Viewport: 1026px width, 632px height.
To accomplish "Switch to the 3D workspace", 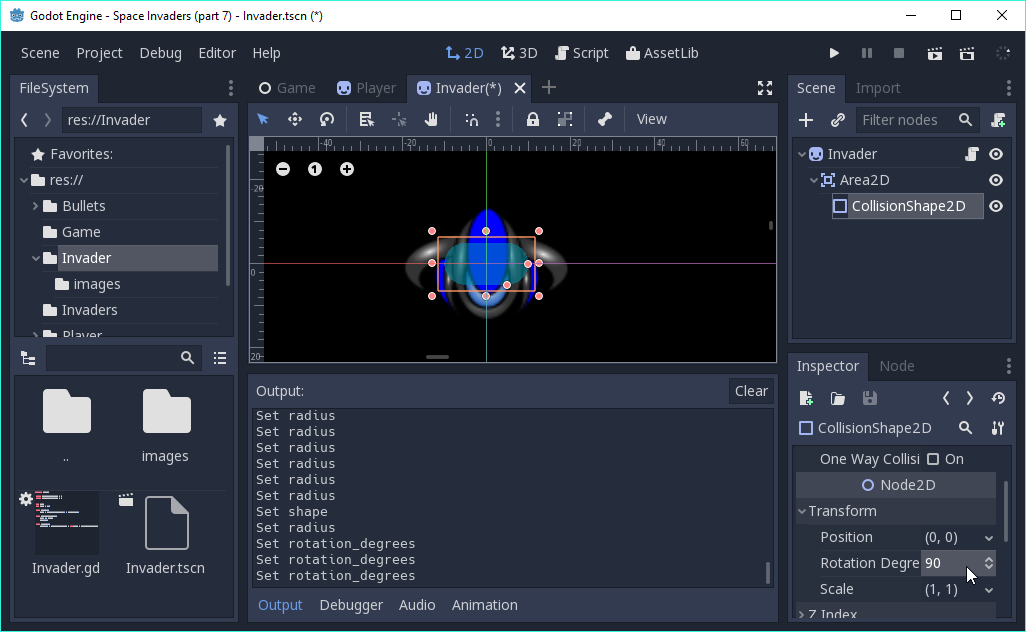I will click(x=519, y=52).
